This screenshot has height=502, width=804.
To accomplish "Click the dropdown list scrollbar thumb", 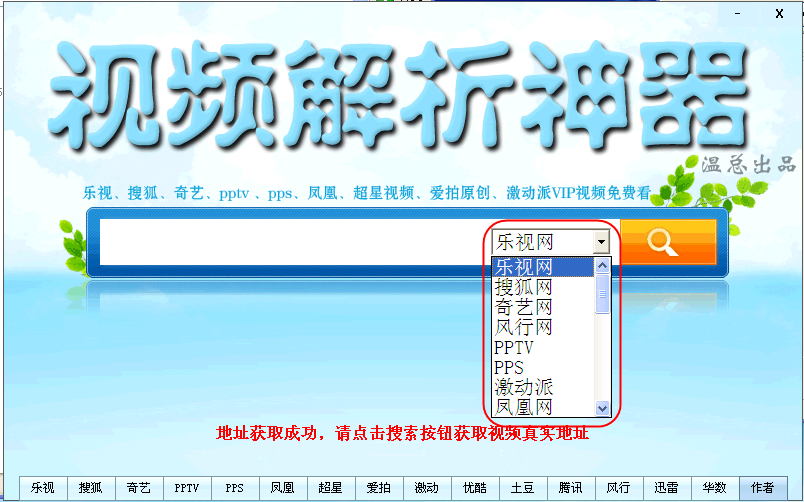I will click(x=602, y=293).
